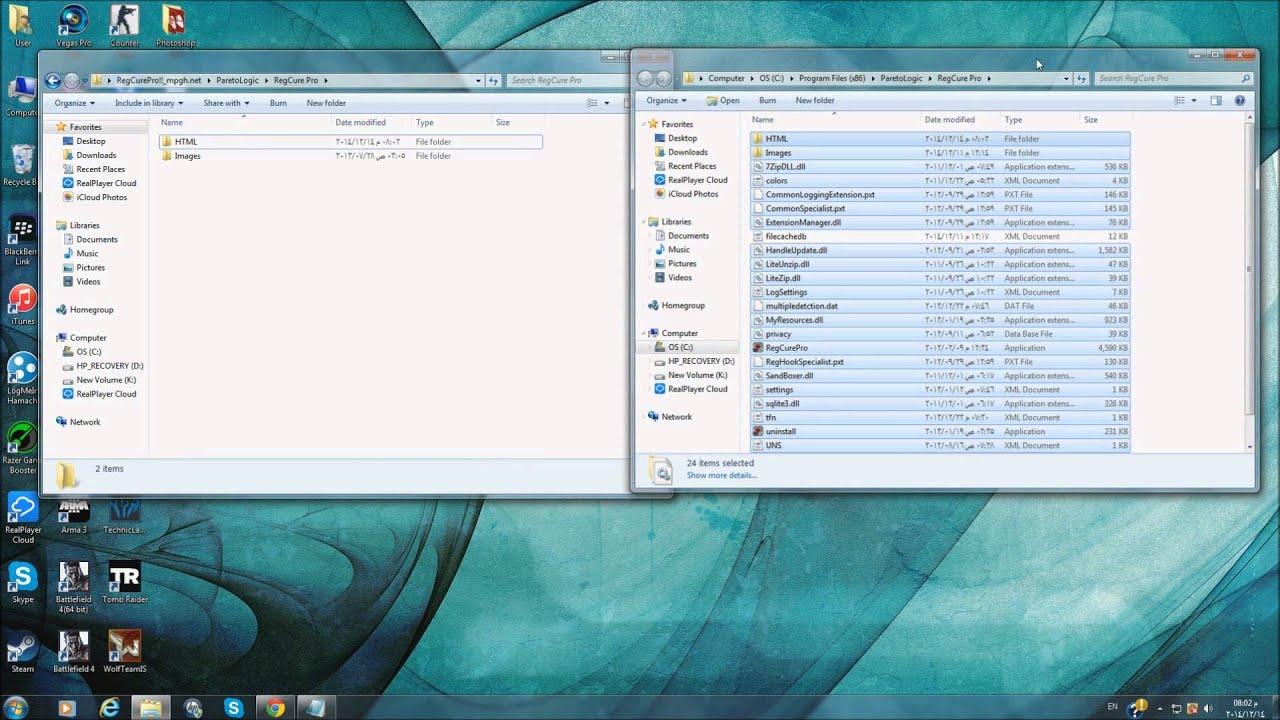Sort by Name column in left window
The height and width of the screenshot is (720, 1280).
tap(172, 122)
